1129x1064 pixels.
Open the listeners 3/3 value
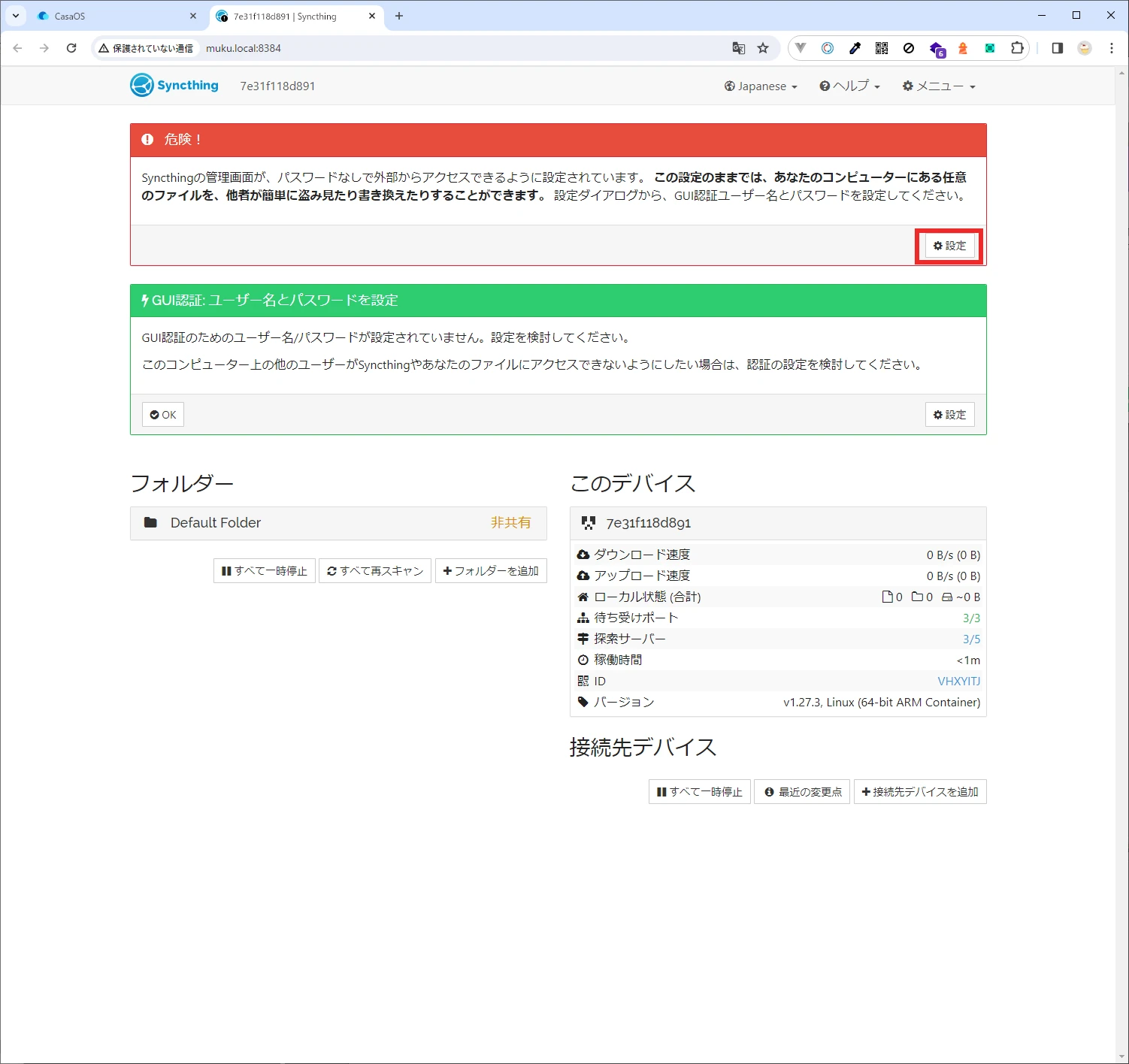[x=971, y=618]
